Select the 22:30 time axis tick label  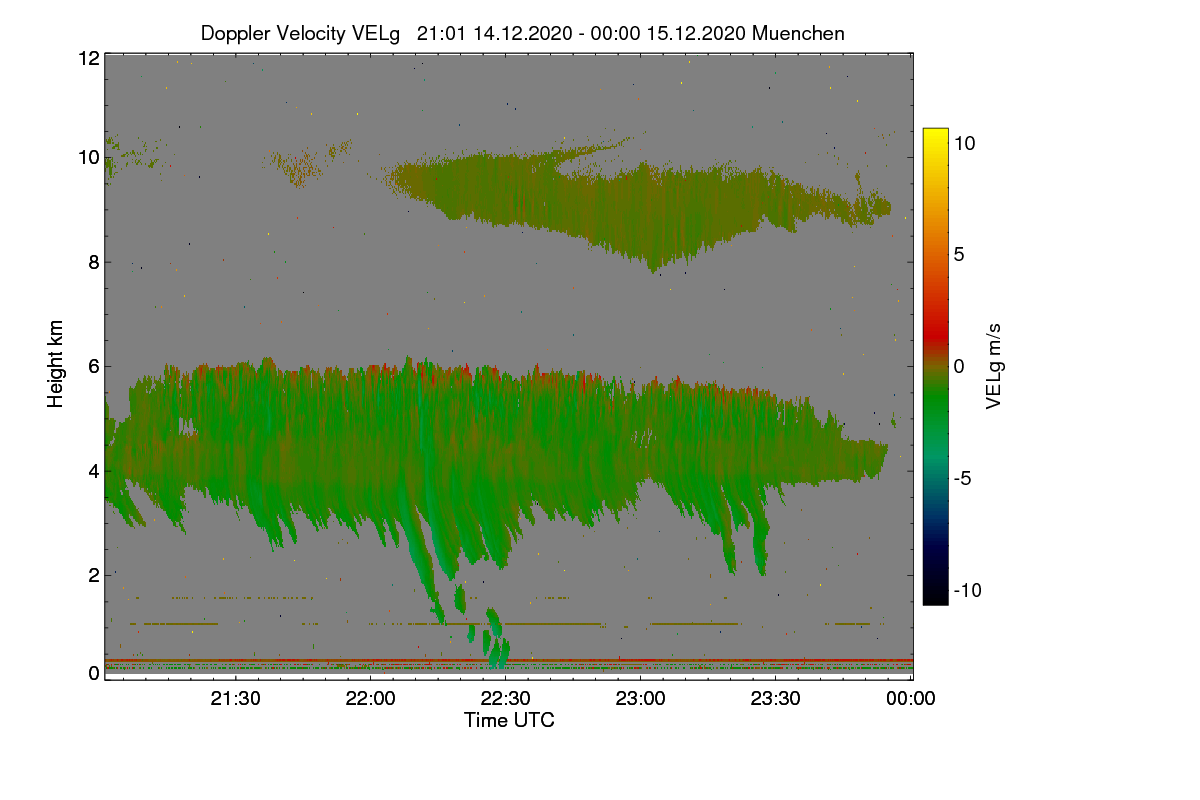click(x=506, y=699)
